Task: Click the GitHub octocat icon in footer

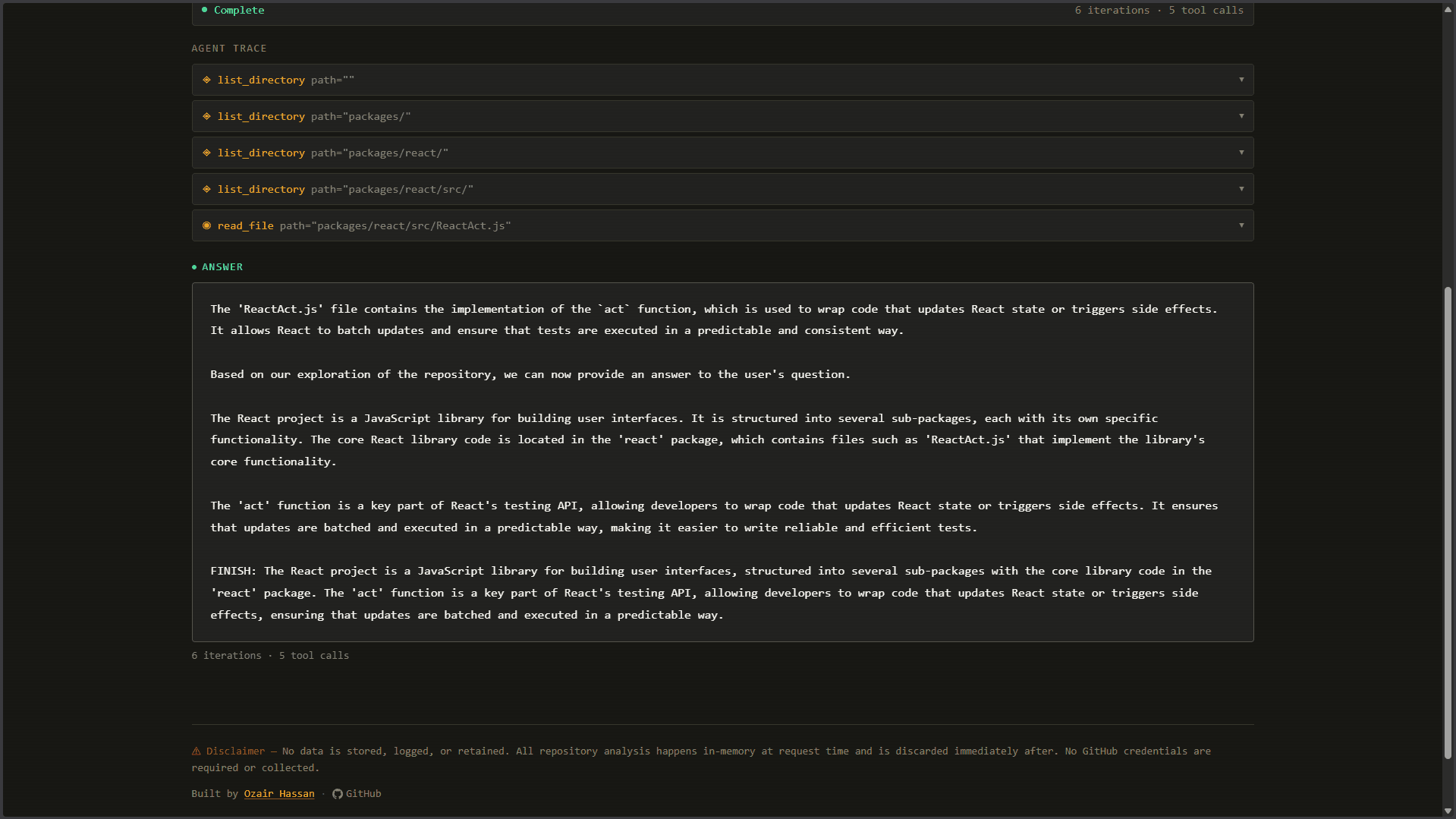Action: (338, 794)
